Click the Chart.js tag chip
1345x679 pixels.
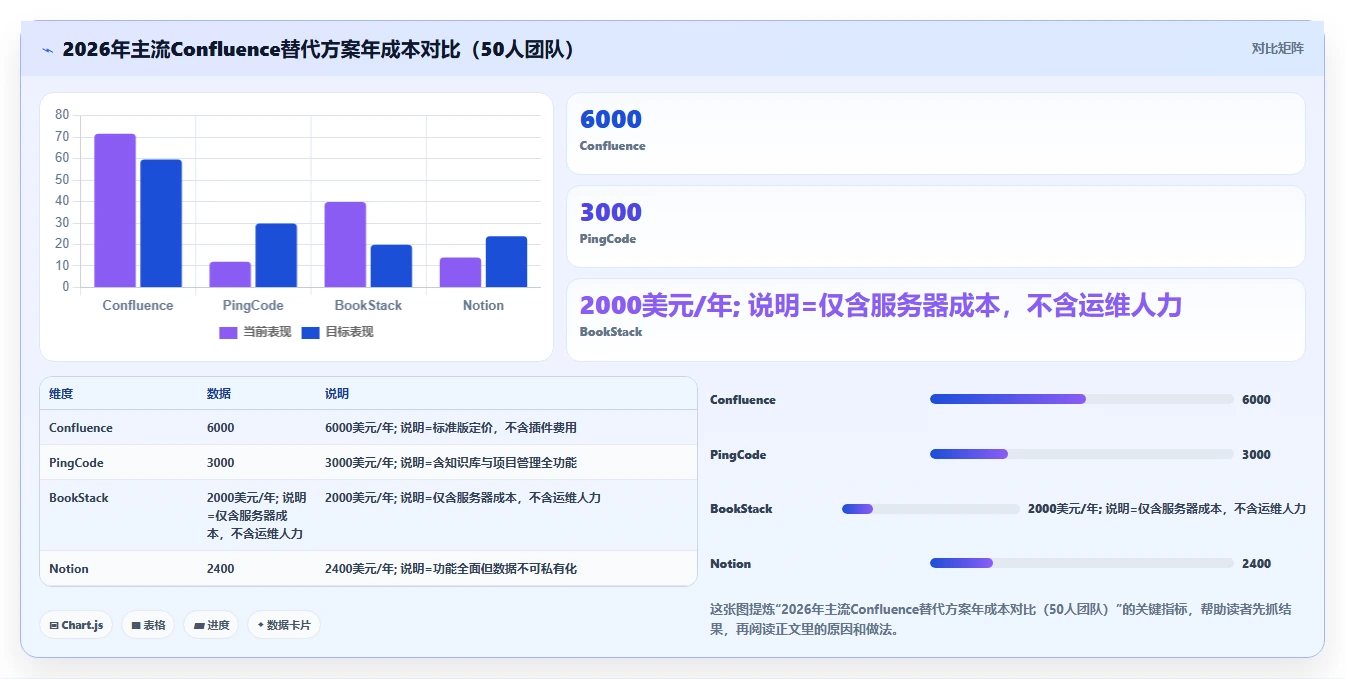click(77, 625)
